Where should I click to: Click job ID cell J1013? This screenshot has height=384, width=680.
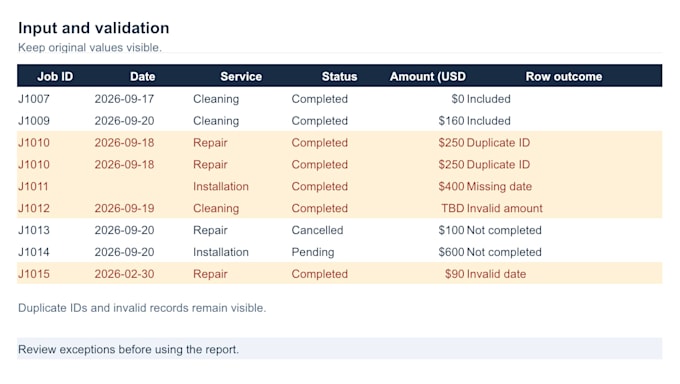tap(34, 230)
